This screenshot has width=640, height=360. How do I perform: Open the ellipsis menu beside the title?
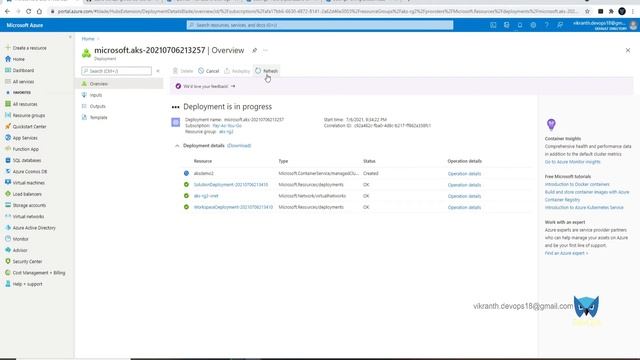(265, 50)
